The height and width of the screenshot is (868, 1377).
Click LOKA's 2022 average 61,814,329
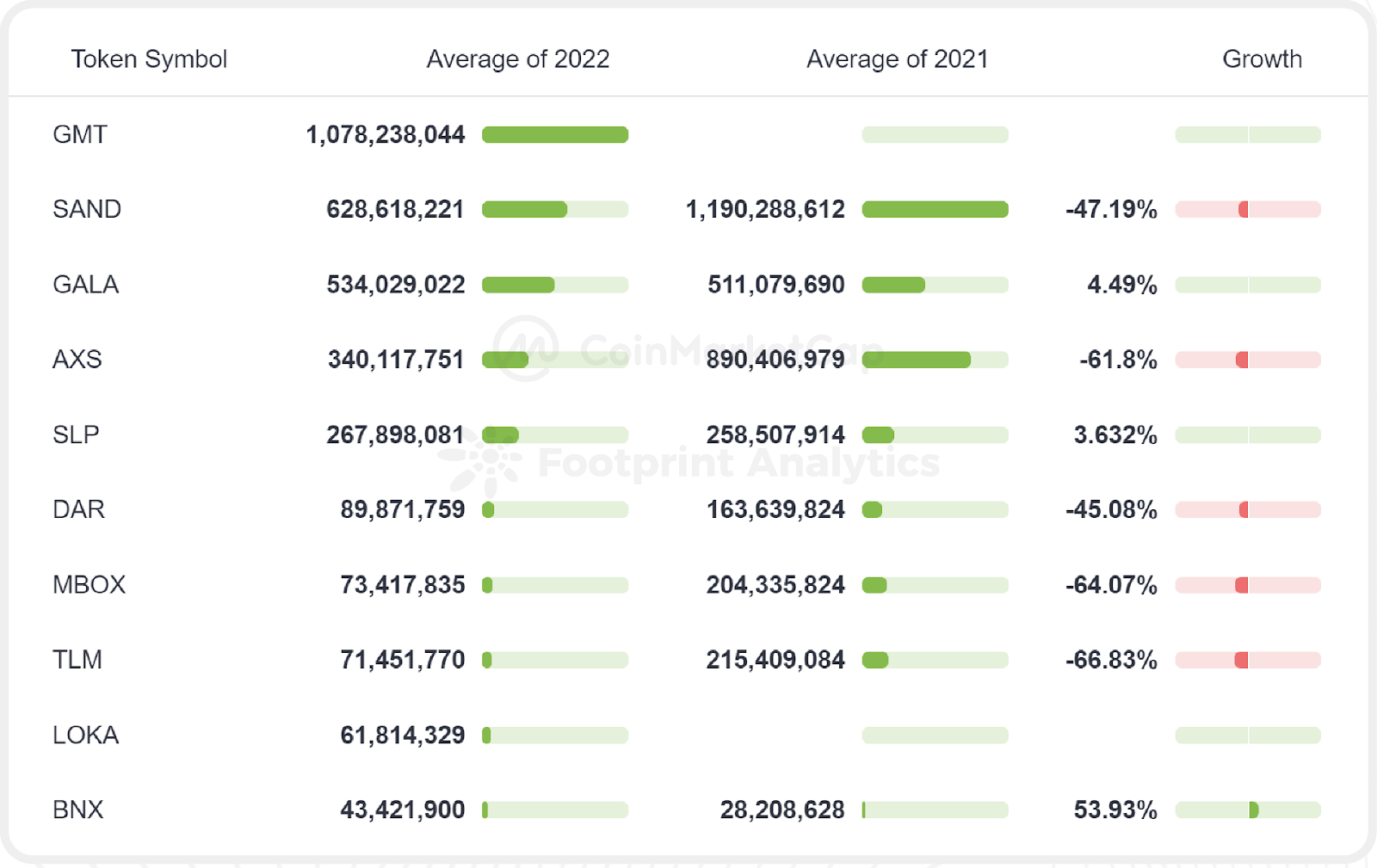coord(402,736)
